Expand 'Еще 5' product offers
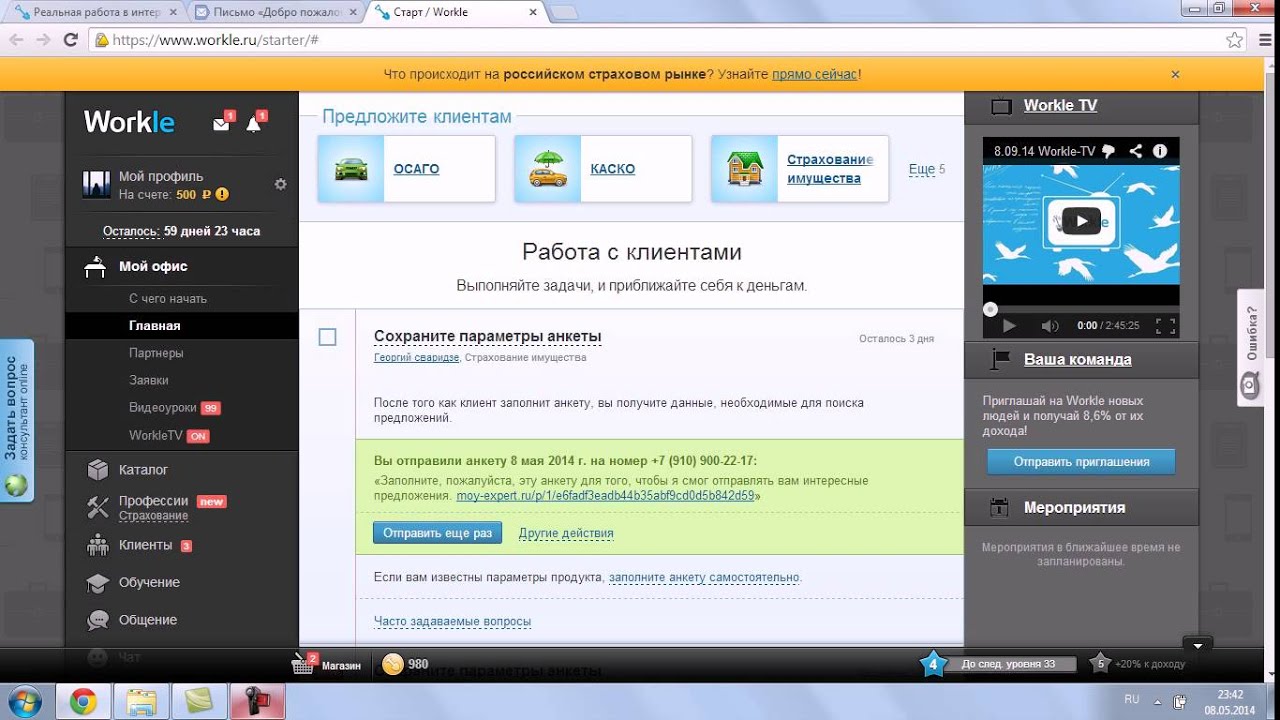This screenshot has height=720, width=1280. click(x=926, y=169)
